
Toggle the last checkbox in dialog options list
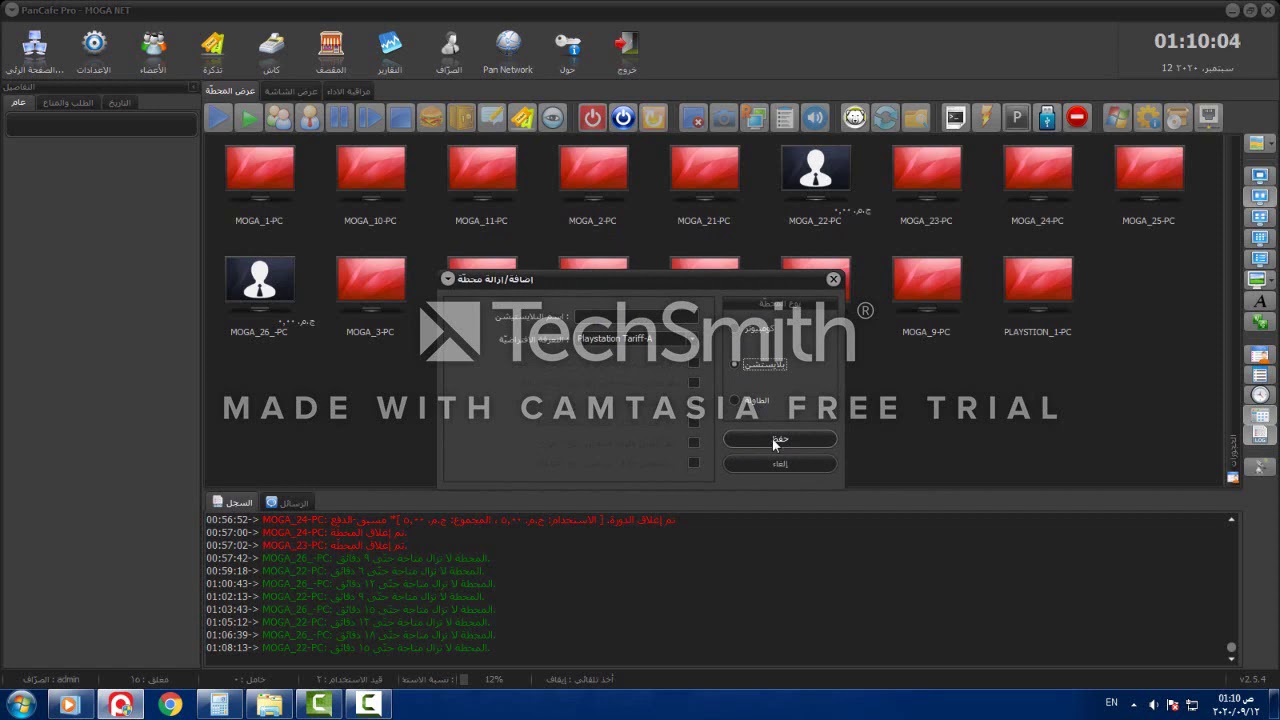pos(694,463)
